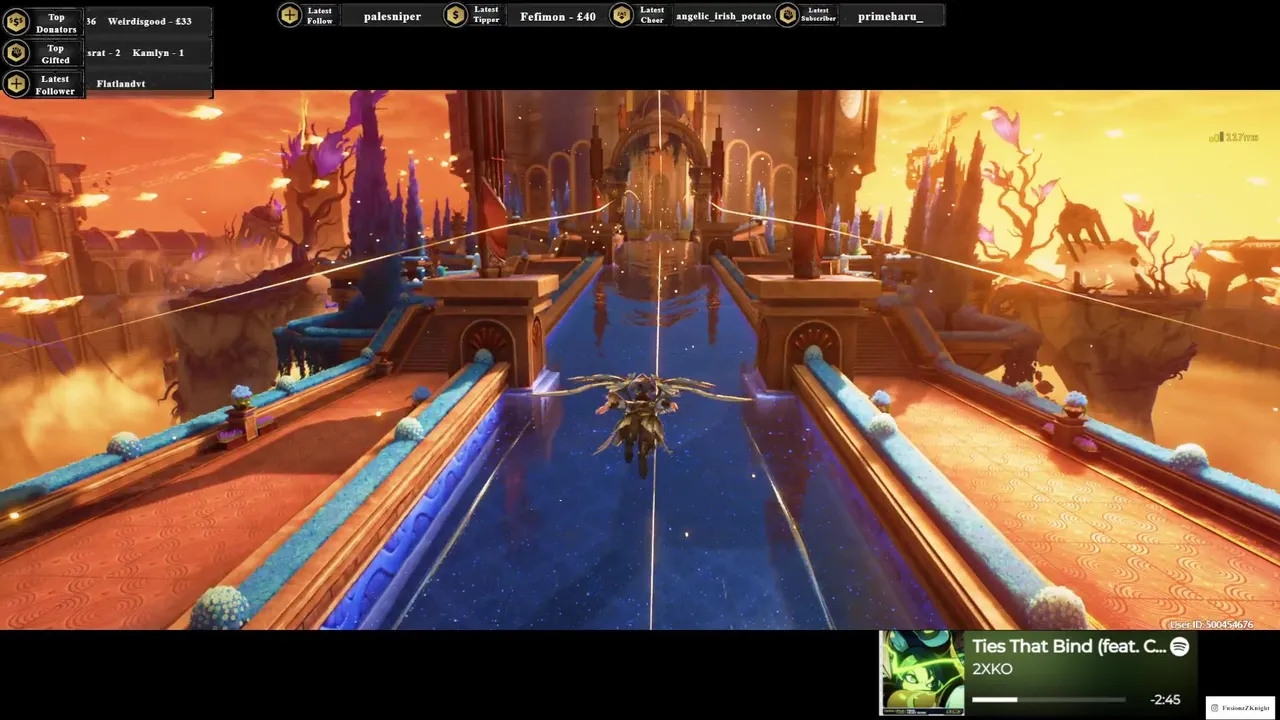
Task: Select the Latest Subscriber label
Action: click(818, 15)
